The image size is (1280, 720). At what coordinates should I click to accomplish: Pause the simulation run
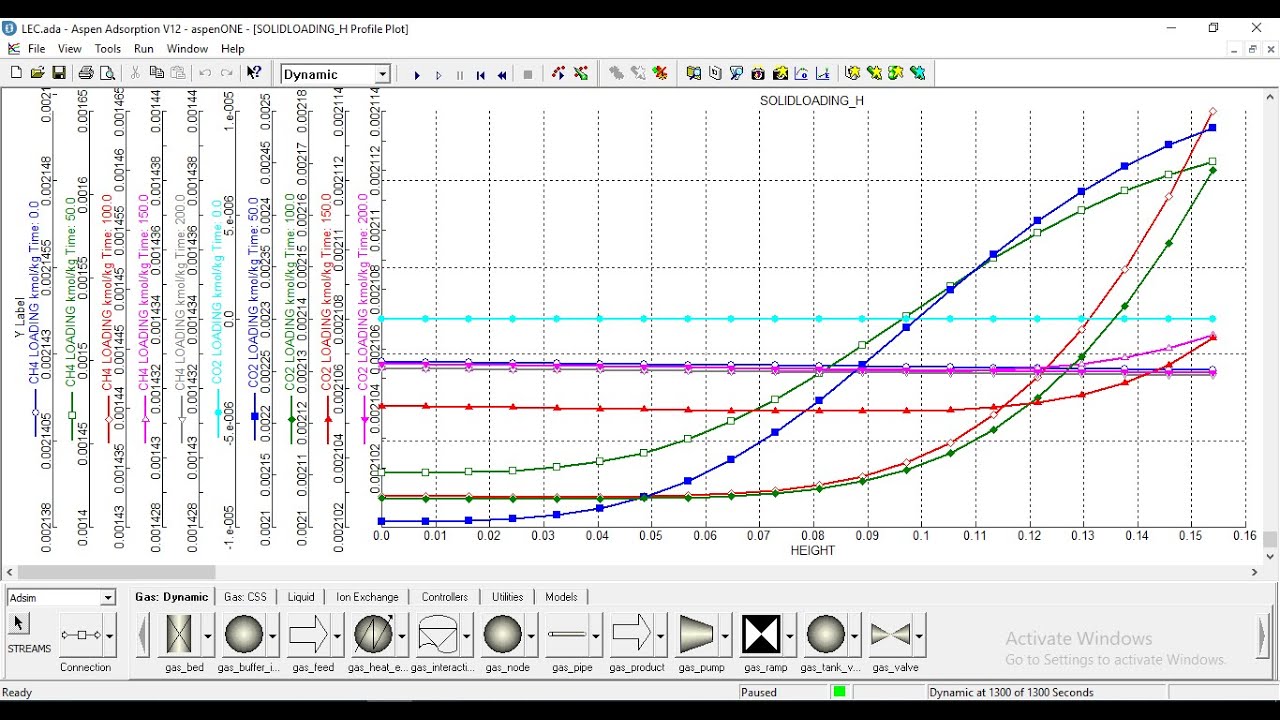point(460,75)
